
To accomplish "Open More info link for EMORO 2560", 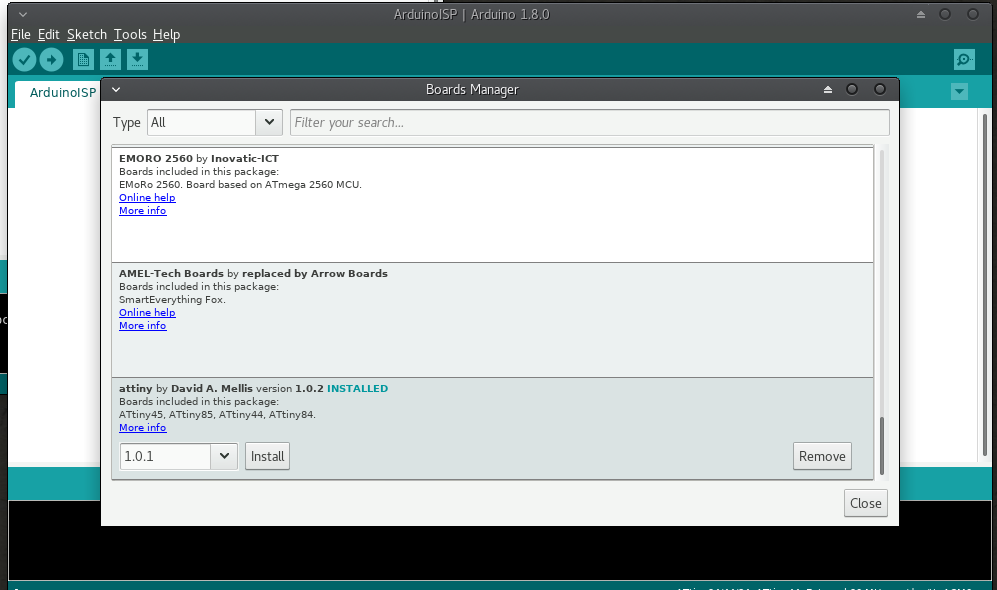I will point(142,210).
